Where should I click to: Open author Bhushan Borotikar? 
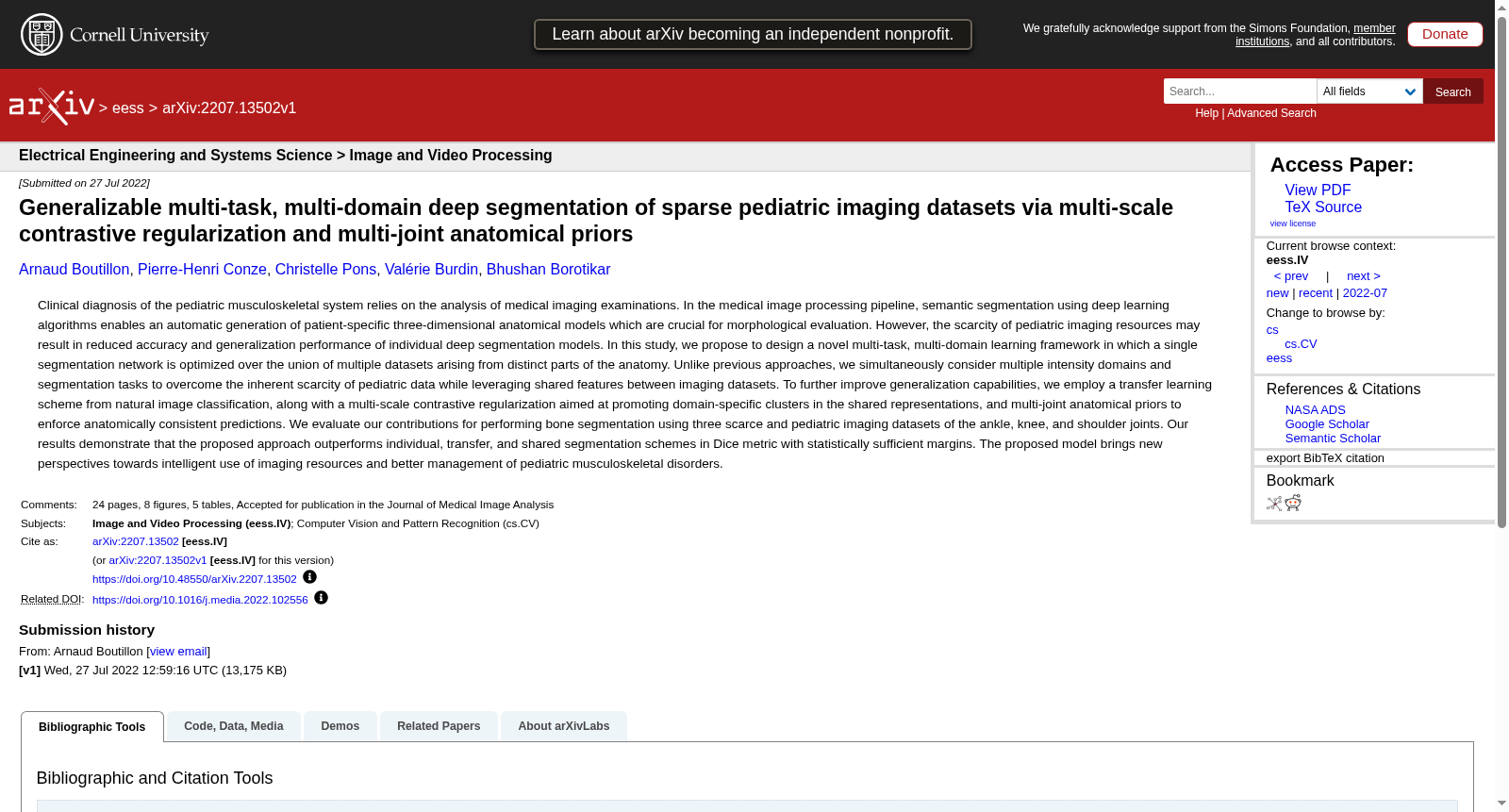click(x=548, y=270)
